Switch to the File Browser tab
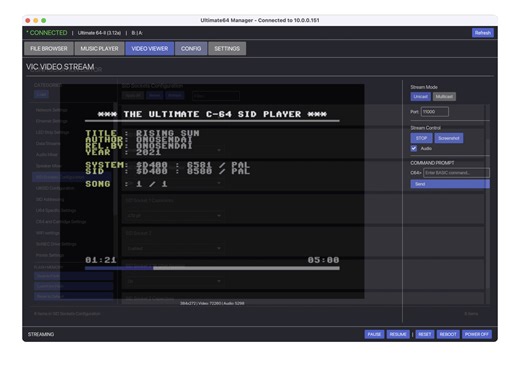 click(49, 49)
